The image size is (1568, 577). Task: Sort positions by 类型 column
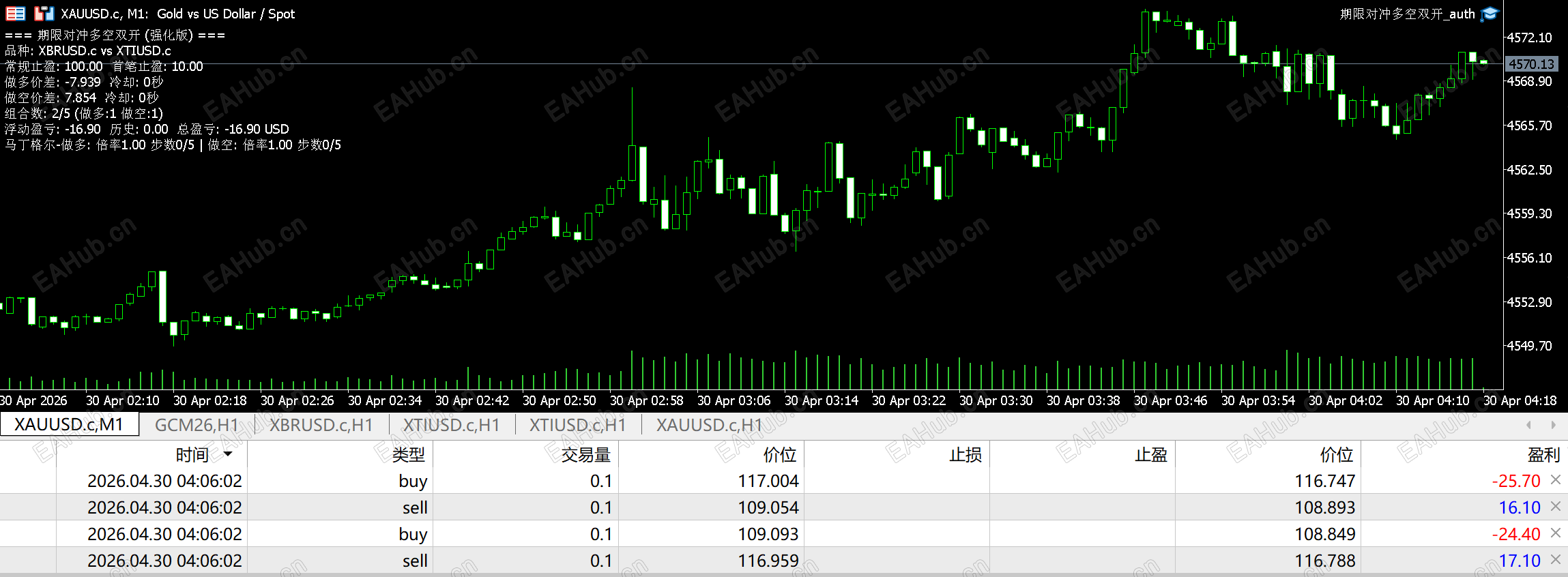(x=408, y=454)
